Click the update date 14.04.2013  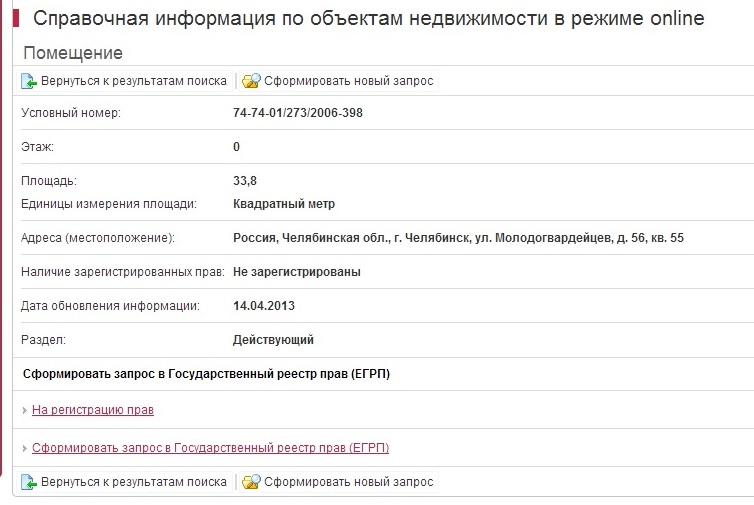264,306
